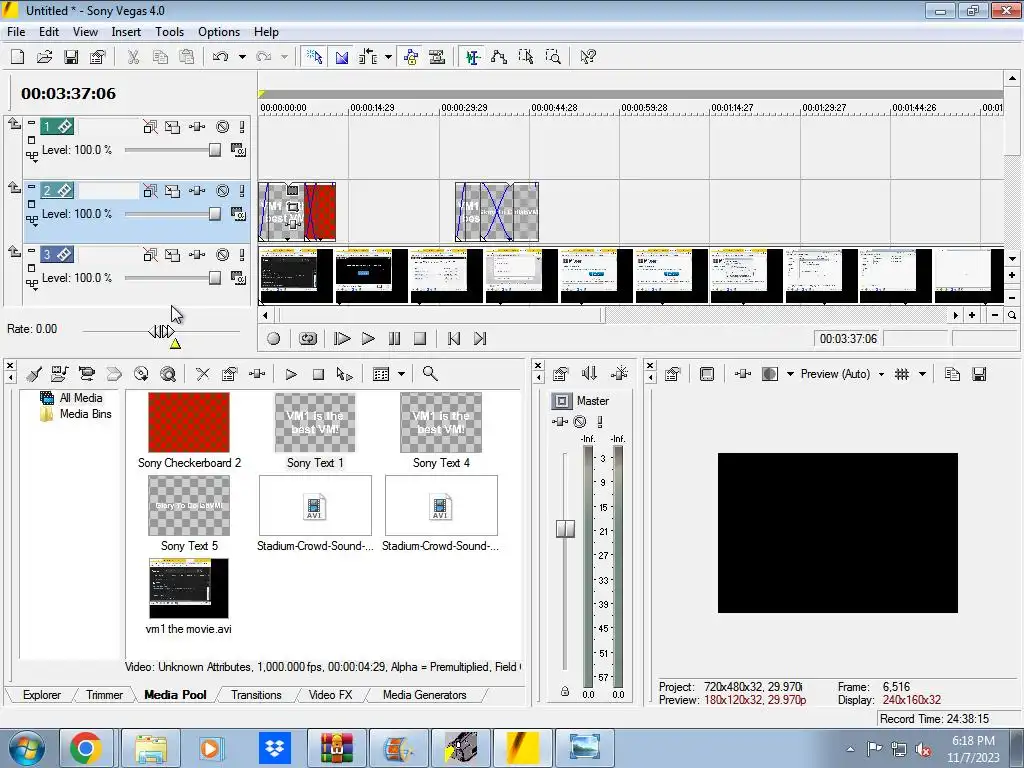Start preview in the Media Pool toolbar
Viewport: 1024px width, 768px height.
(x=291, y=374)
